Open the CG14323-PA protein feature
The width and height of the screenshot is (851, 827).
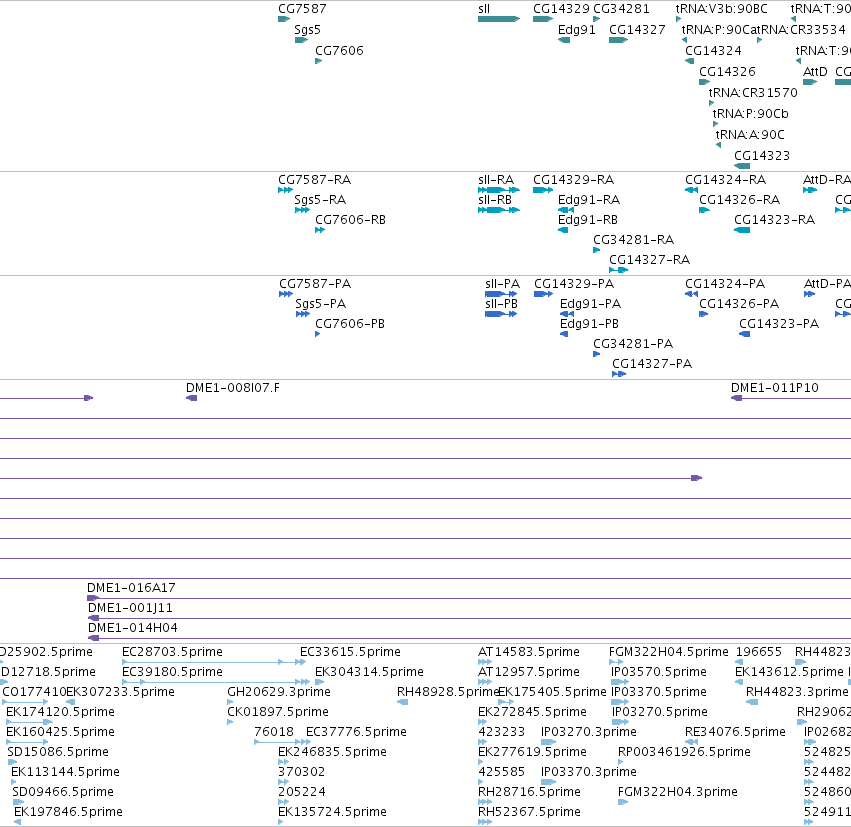coord(745,334)
